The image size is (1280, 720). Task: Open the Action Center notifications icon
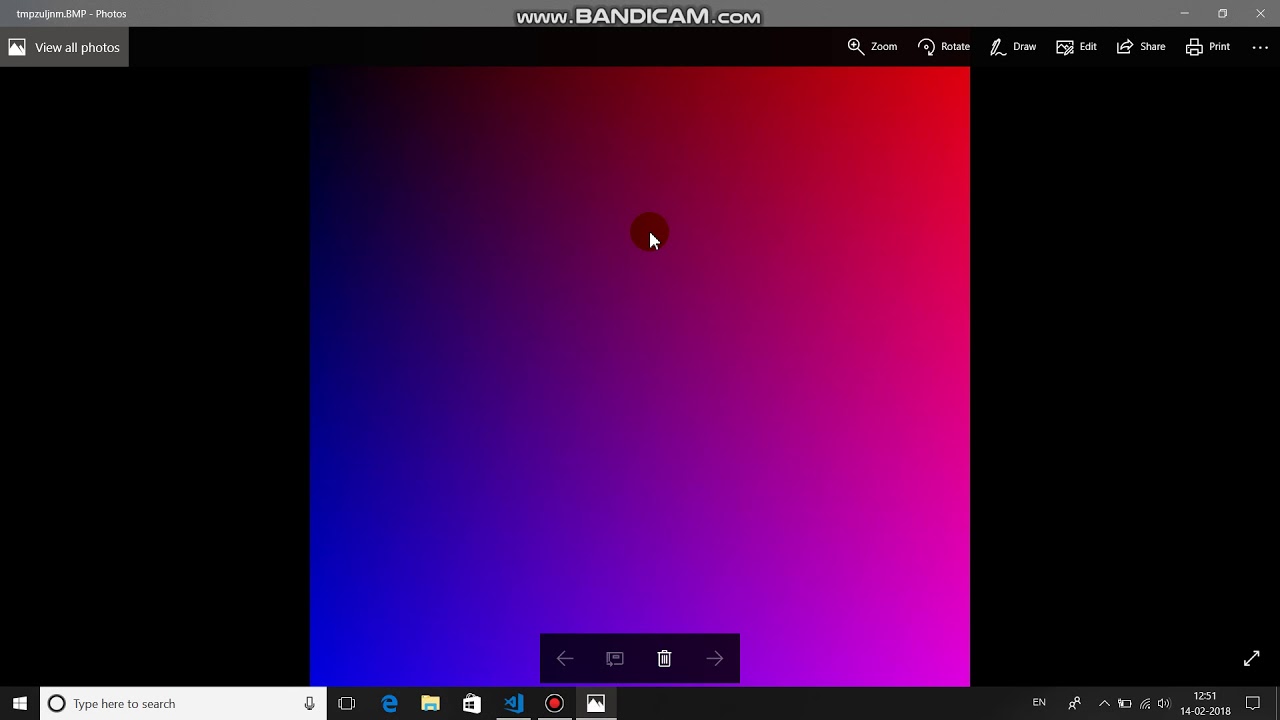point(1252,703)
